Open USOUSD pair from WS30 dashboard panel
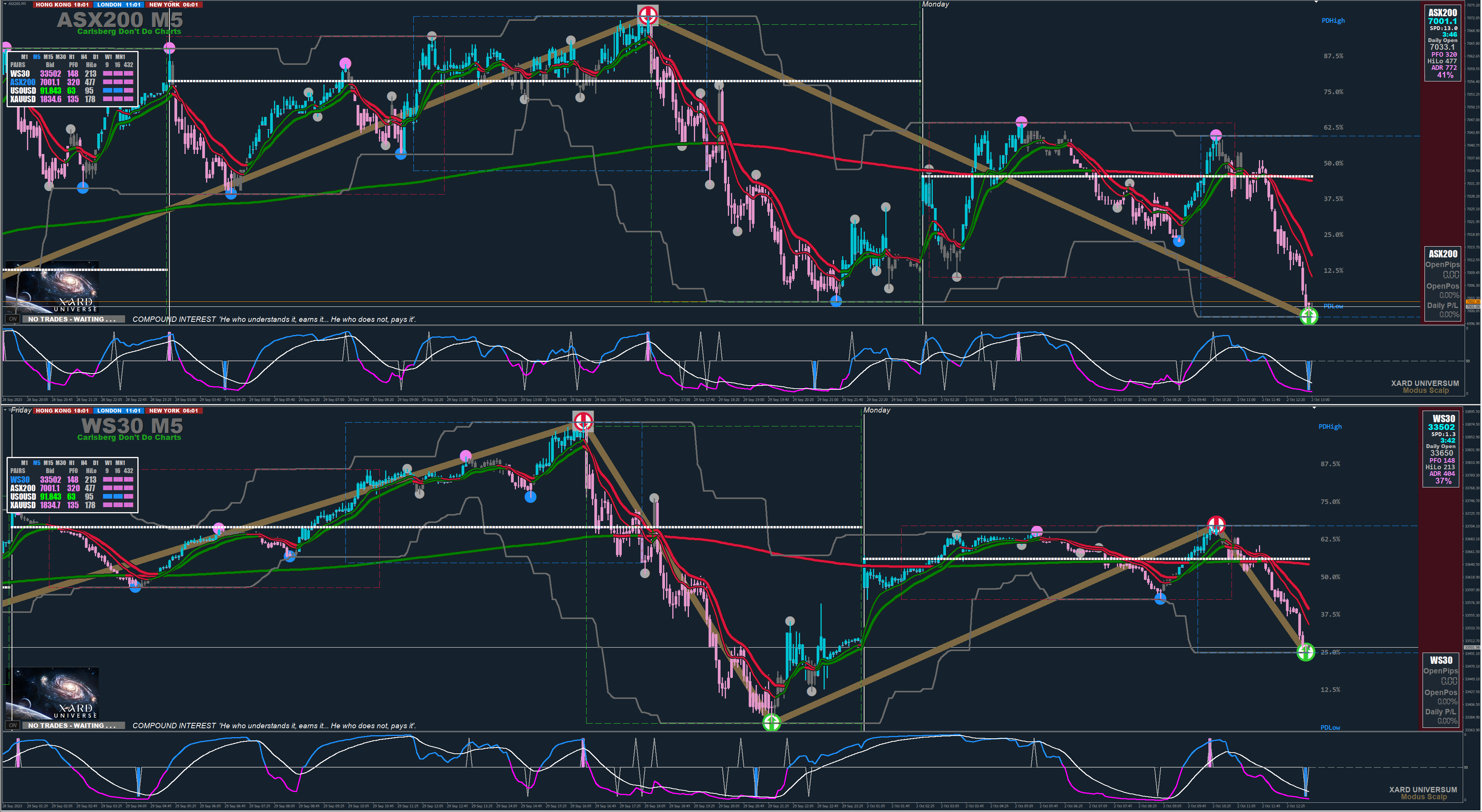This screenshot has width=1482, height=812. click(22, 497)
